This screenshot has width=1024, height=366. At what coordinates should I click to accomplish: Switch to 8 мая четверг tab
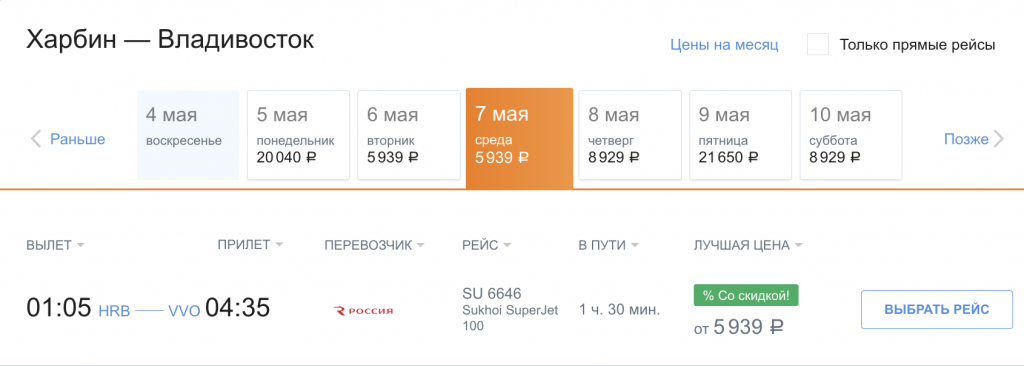(630, 135)
